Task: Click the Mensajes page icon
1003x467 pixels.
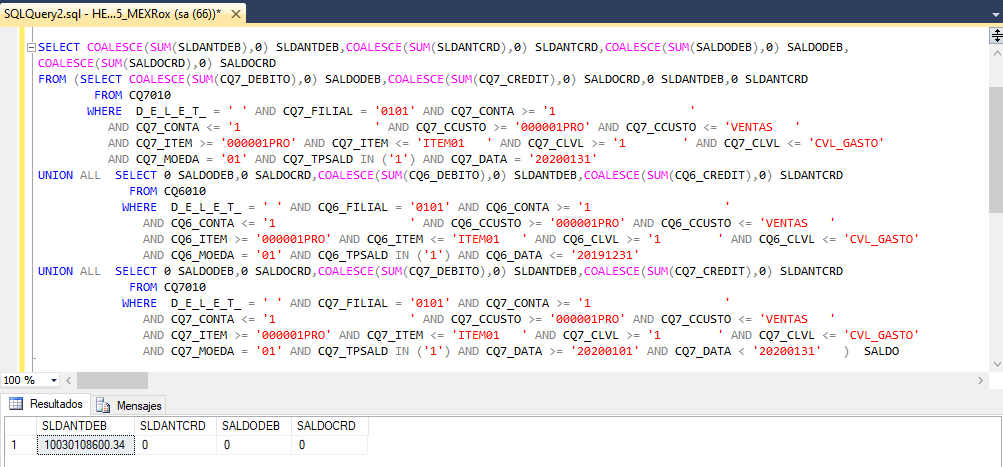Action: (103, 406)
